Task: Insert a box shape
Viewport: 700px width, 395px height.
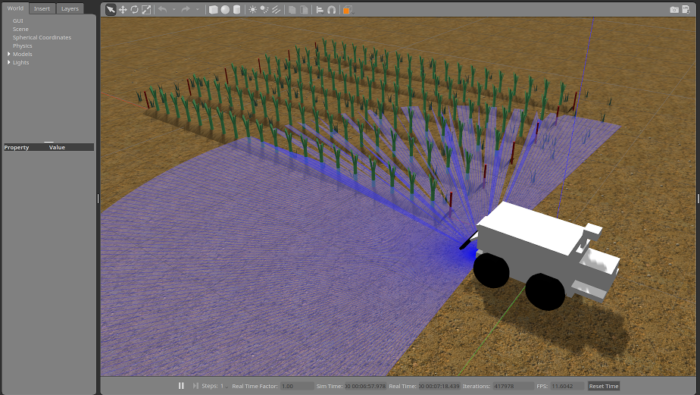Action: [213, 9]
